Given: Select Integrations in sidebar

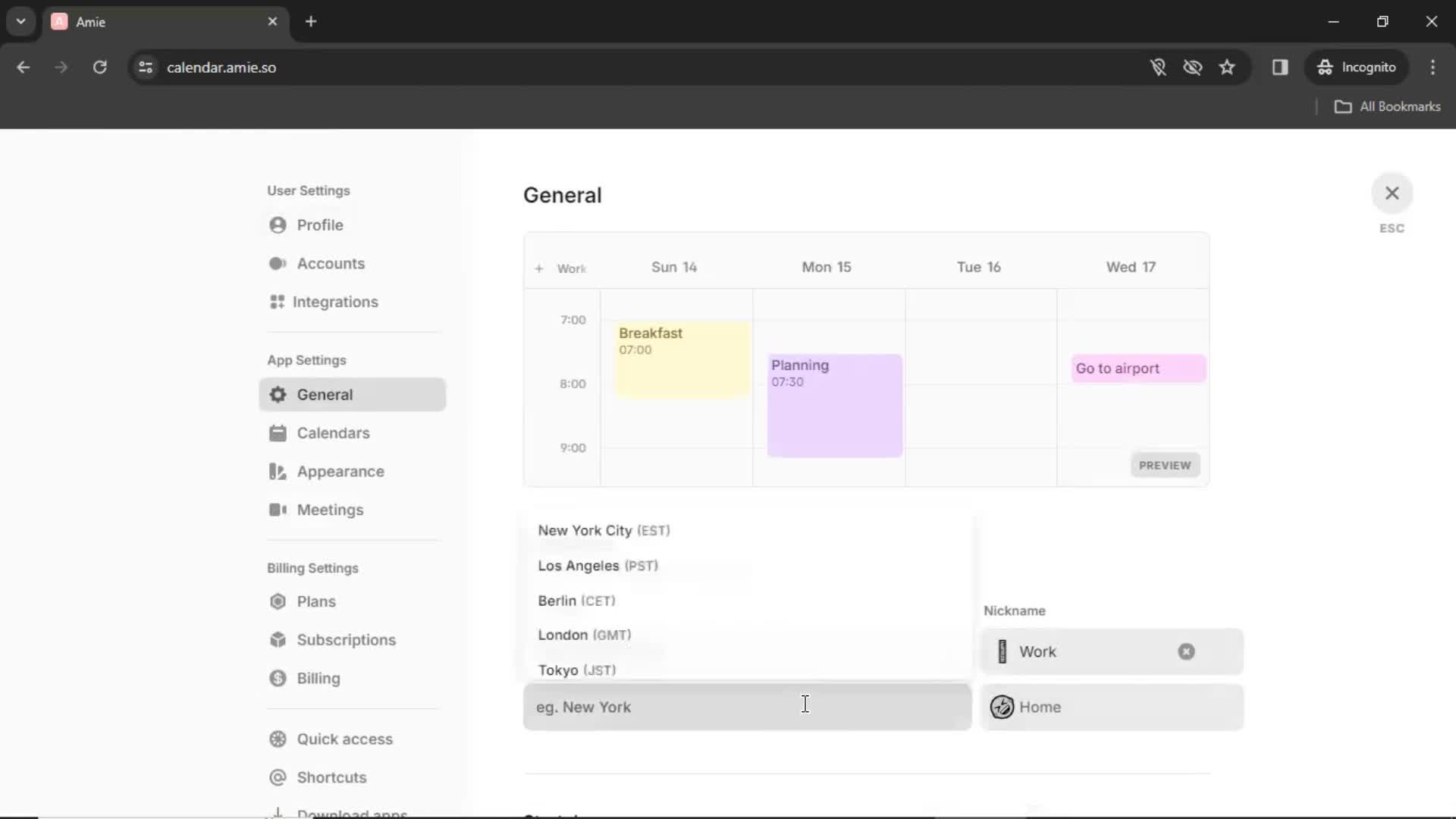Looking at the screenshot, I should 335,302.
